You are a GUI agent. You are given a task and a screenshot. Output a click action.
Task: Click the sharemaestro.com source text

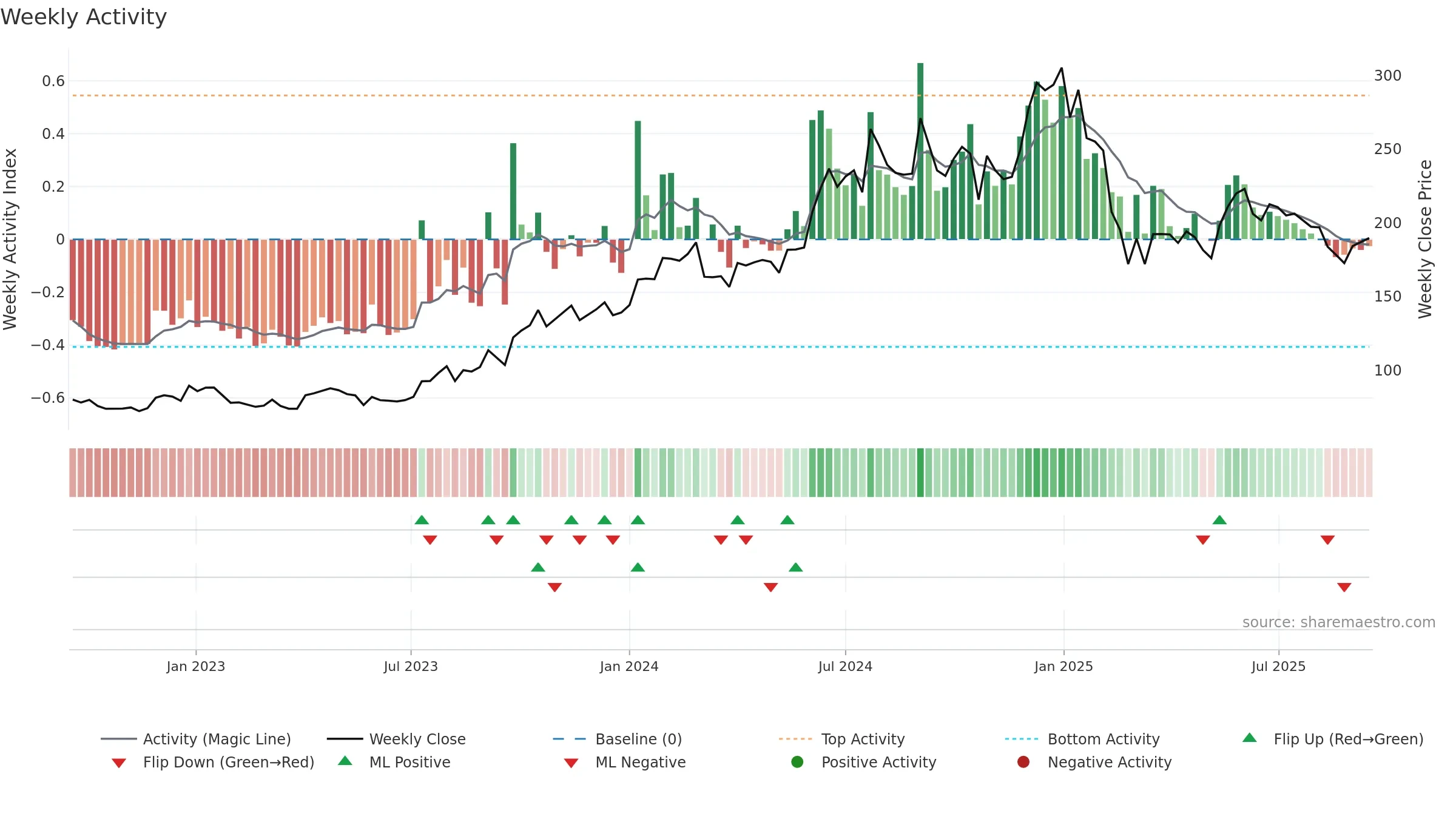point(1338,622)
